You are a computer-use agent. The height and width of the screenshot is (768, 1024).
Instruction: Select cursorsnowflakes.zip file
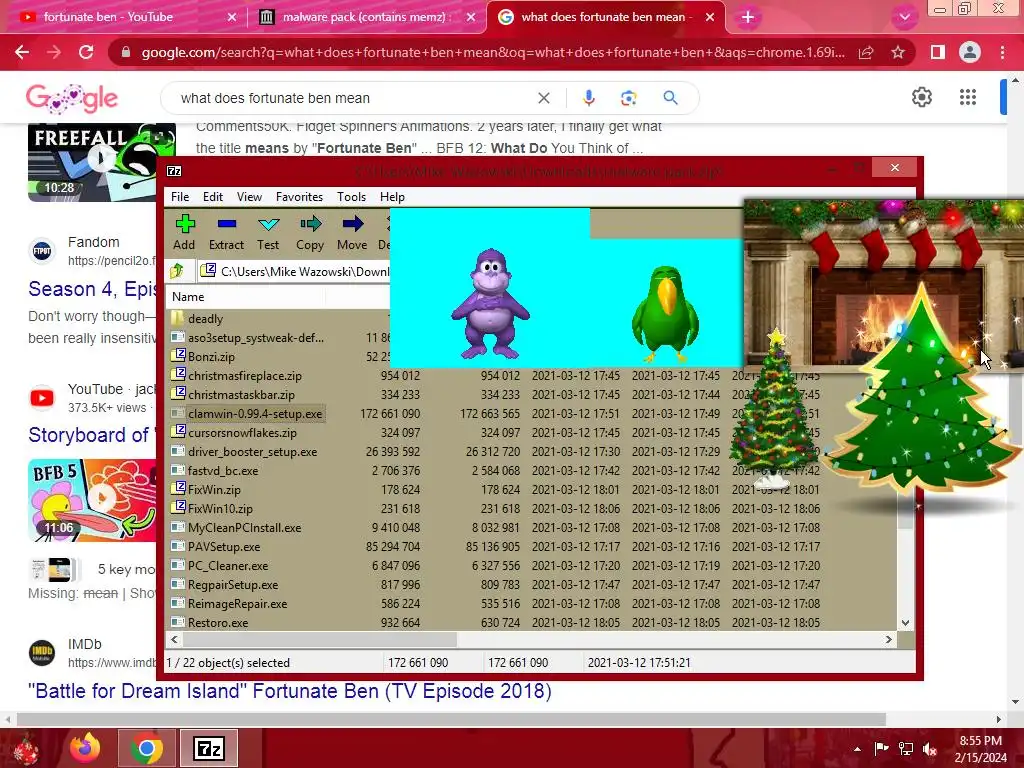click(x=242, y=432)
